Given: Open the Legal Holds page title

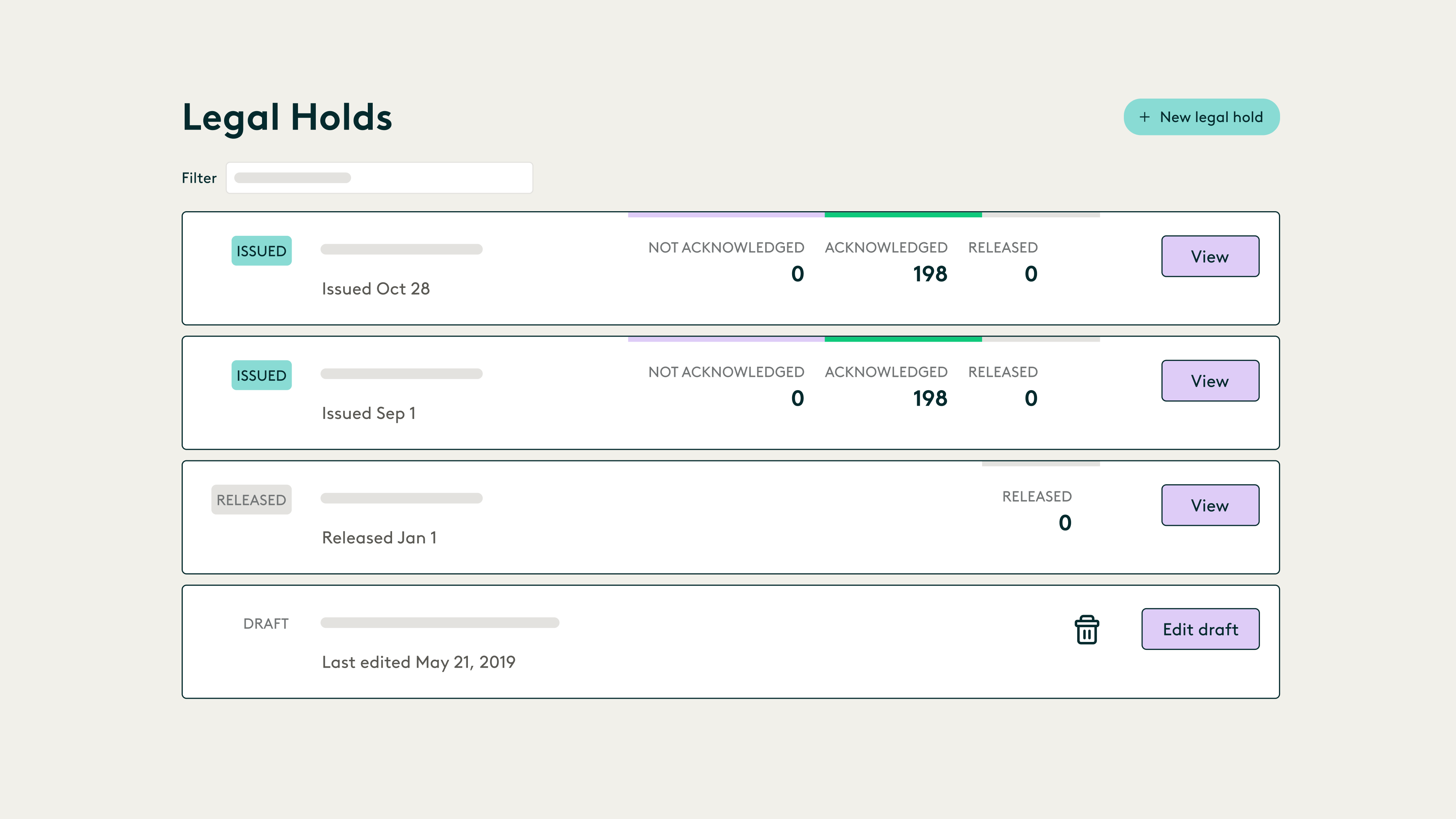Looking at the screenshot, I should coord(287,117).
